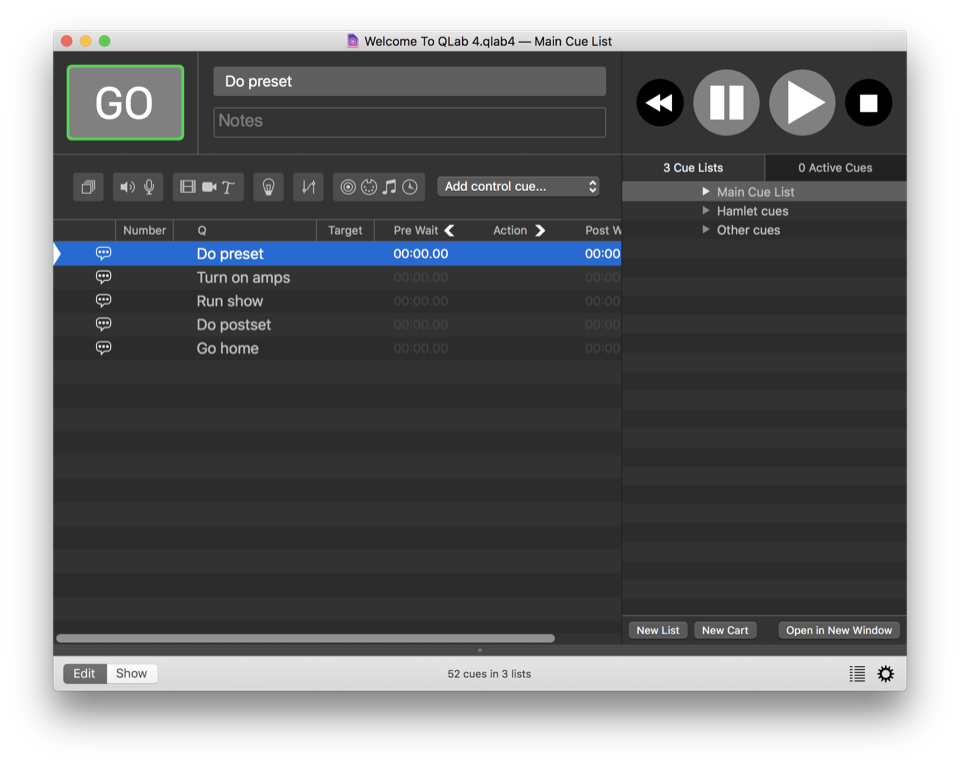The image size is (960, 767).
Task: Add a Group cue from toolbar
Action: [88, 187]
